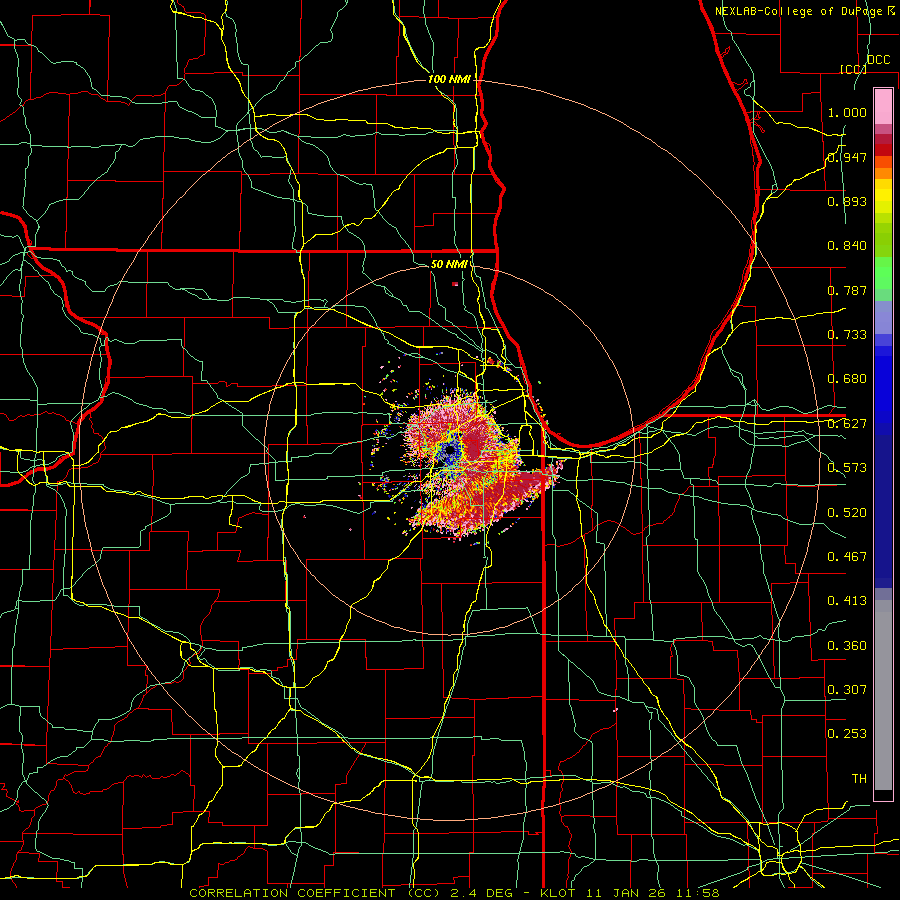Select the 0.627 legend value
Screen dimensions: 900x900
pos(847,424)
